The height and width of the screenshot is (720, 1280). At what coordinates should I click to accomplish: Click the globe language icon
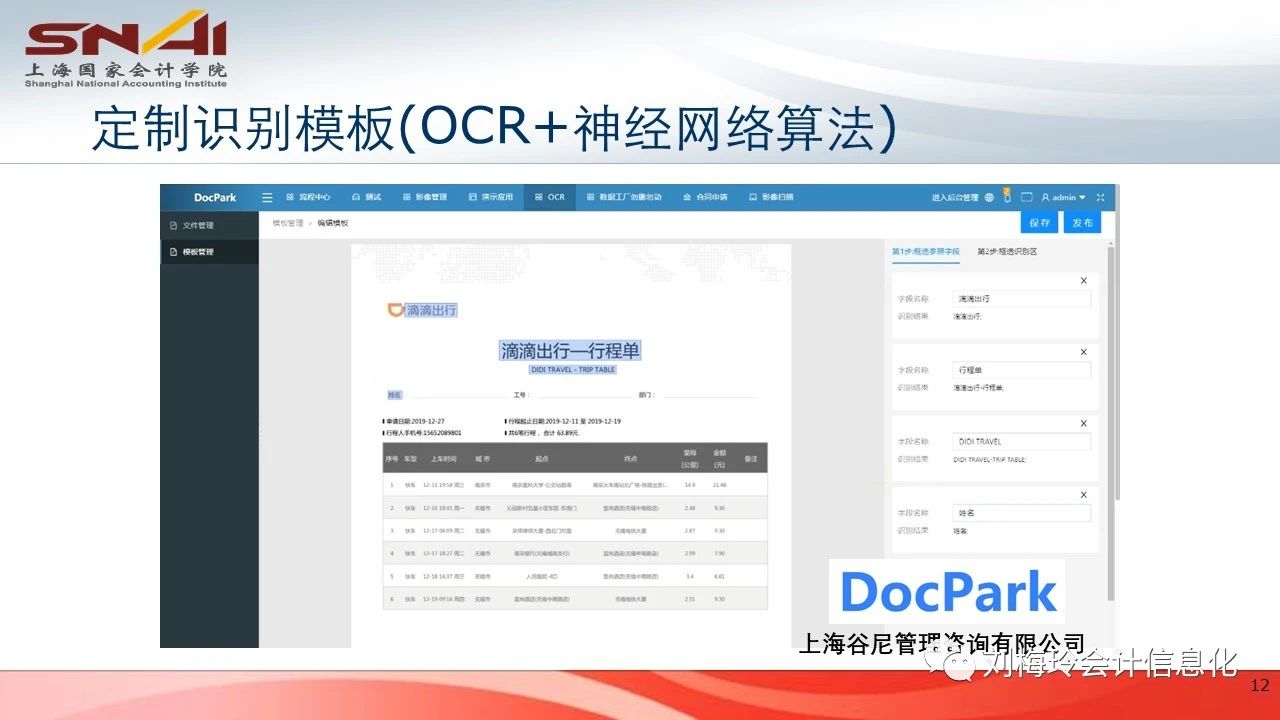tap(990, 198)
